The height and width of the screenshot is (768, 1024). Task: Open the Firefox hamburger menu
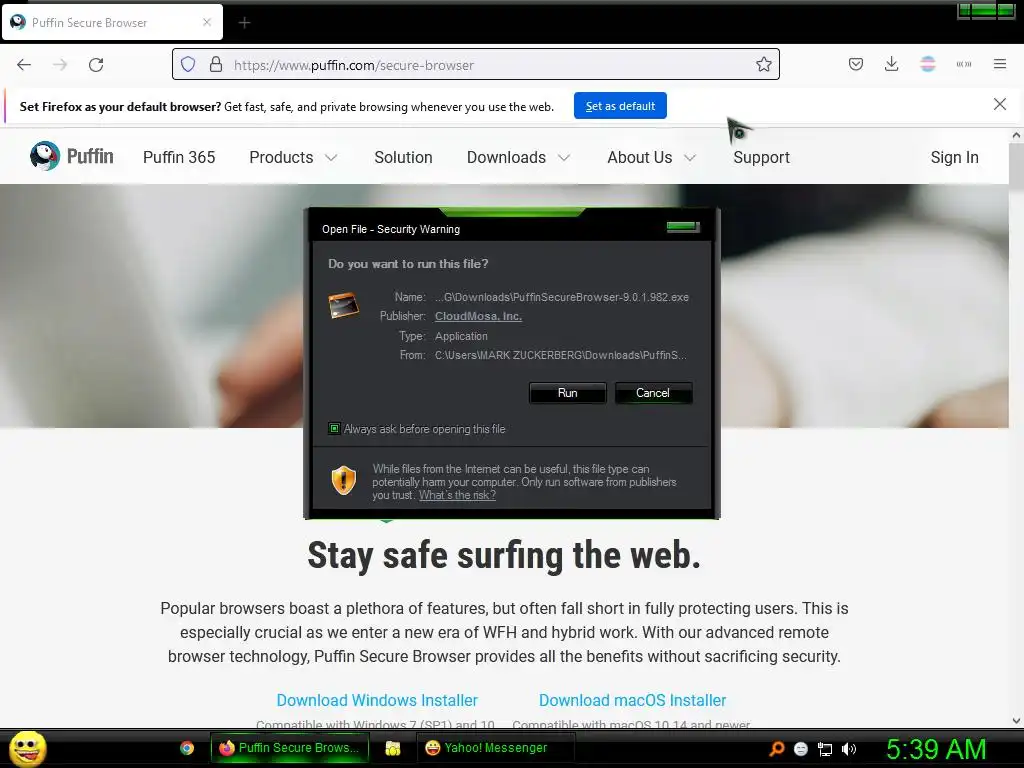pyautogui.click(x=1000, y=64)
